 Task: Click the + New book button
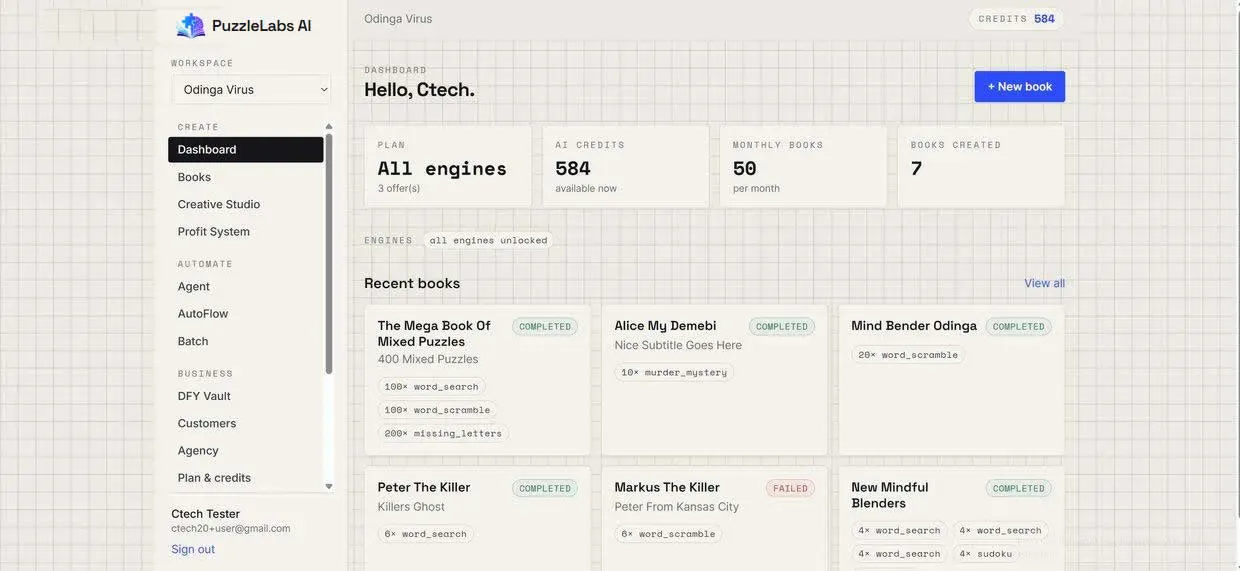1020,86
